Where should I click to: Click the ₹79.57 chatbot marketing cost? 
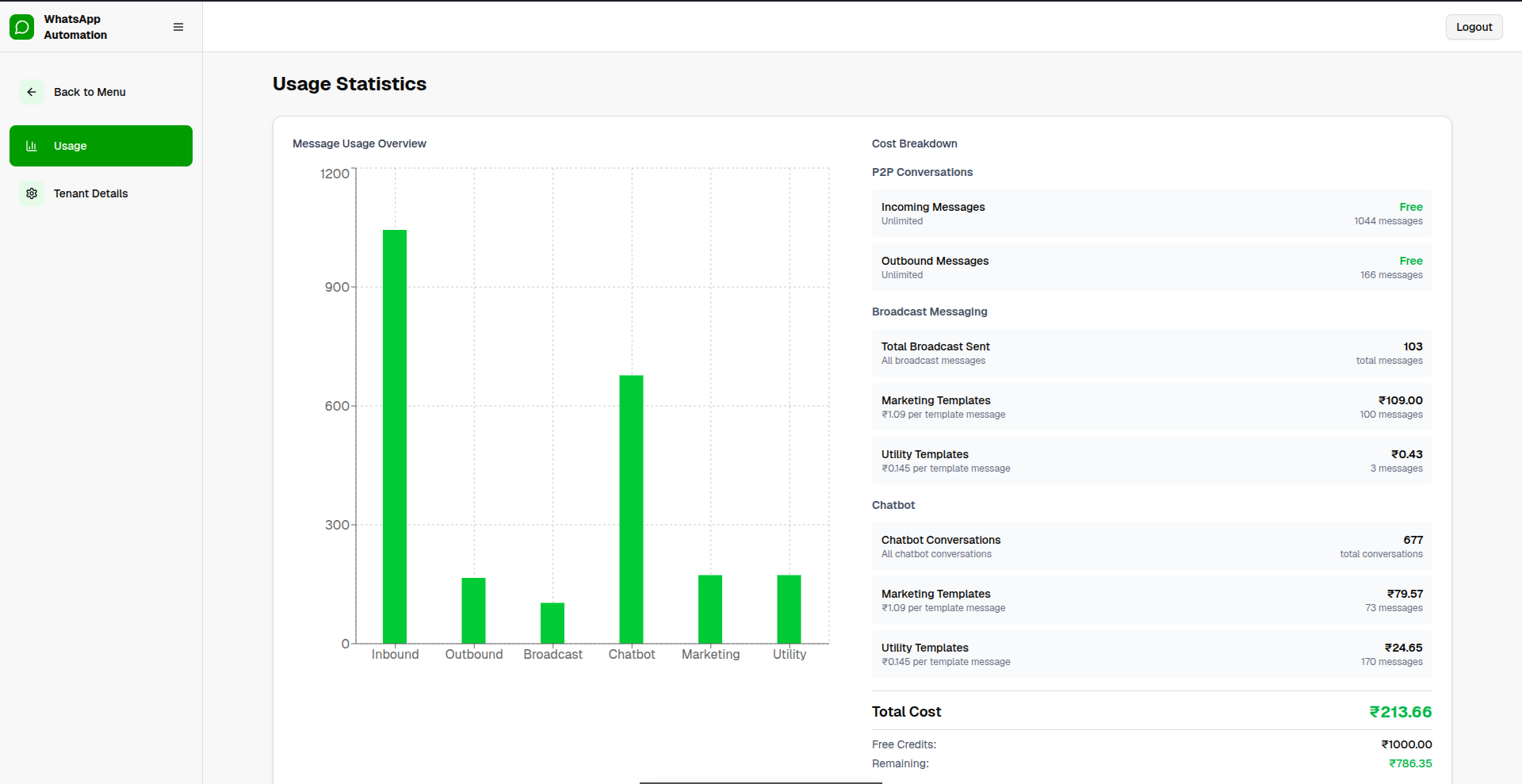[1405, 594]
